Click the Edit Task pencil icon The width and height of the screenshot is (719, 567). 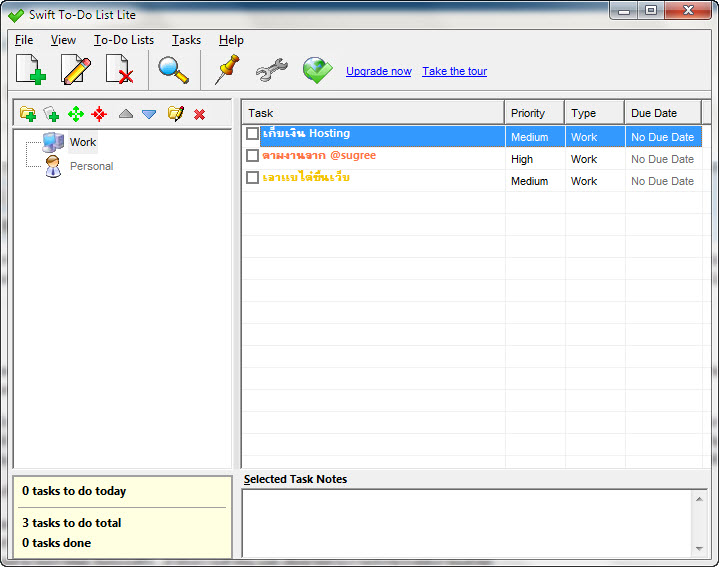pos(76,70)
